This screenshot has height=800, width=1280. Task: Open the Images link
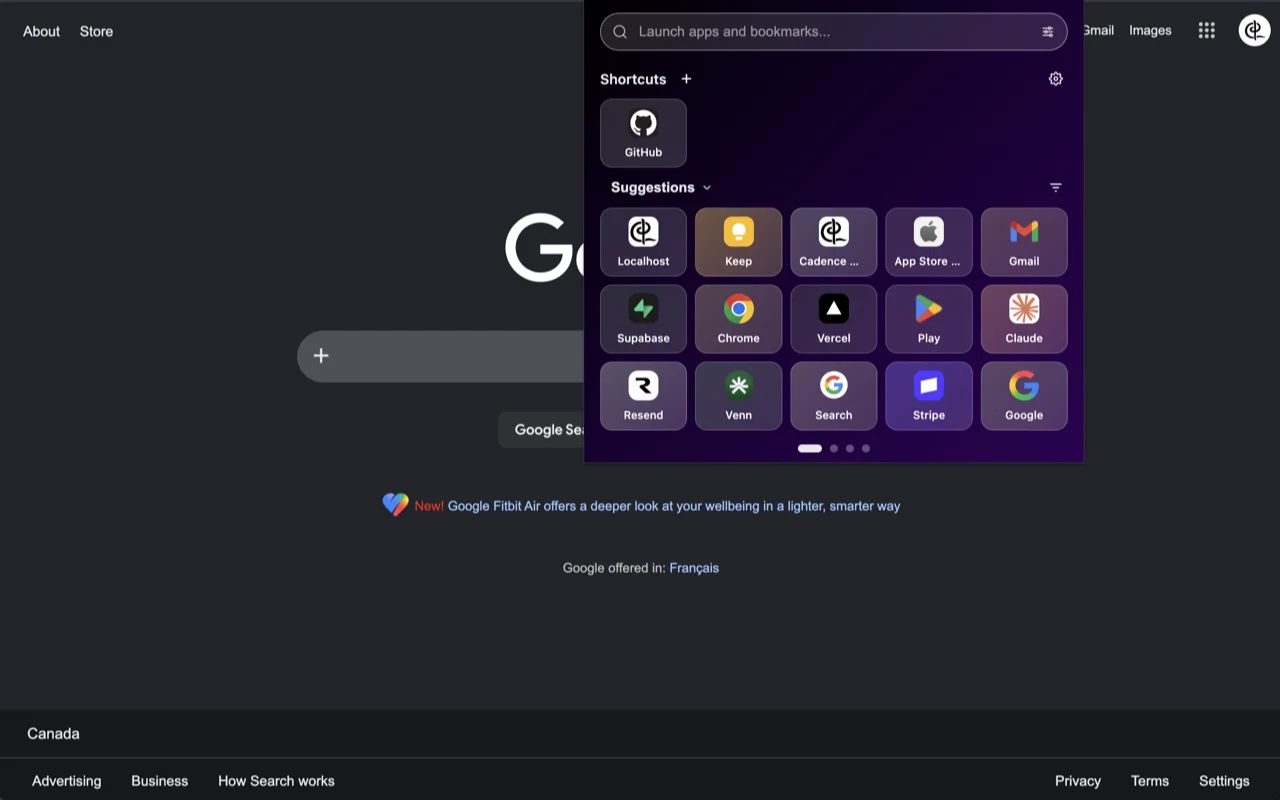coord(1150,31)
